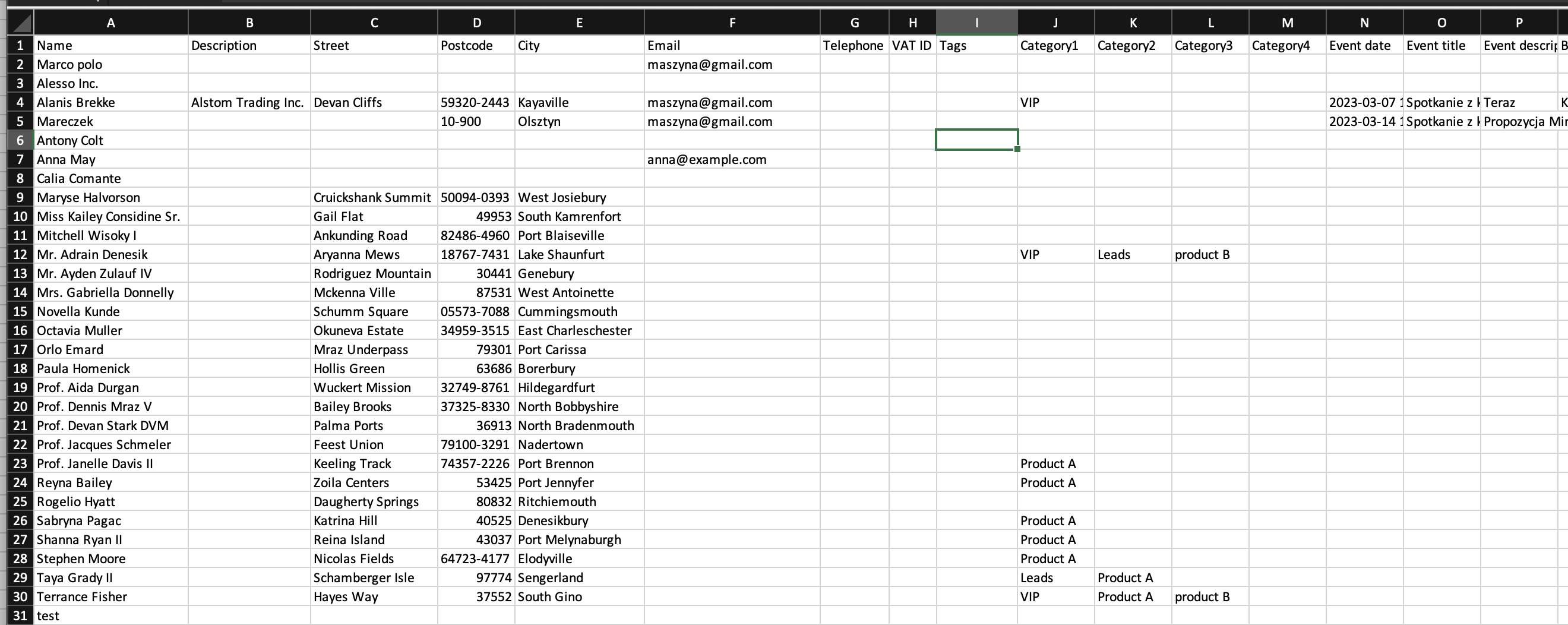Select row 6 header
This screenshot has width=1568, height=625.
pyautogui.click(x=20, y=141)
